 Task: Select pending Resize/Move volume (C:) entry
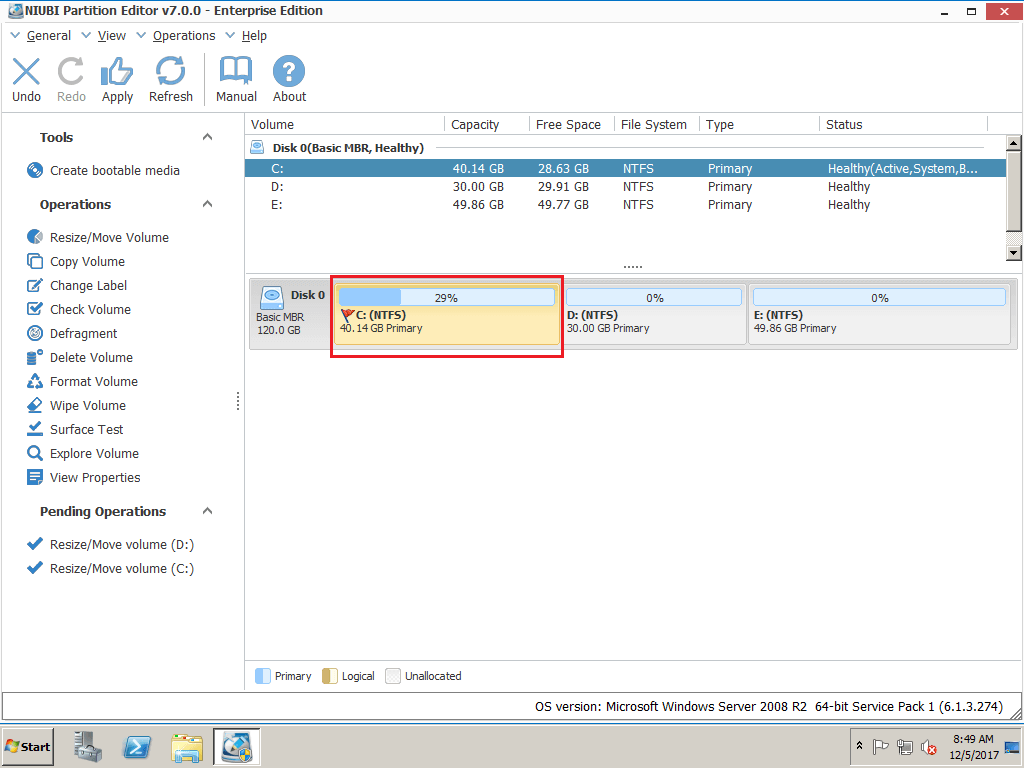(x=121, y=569)
